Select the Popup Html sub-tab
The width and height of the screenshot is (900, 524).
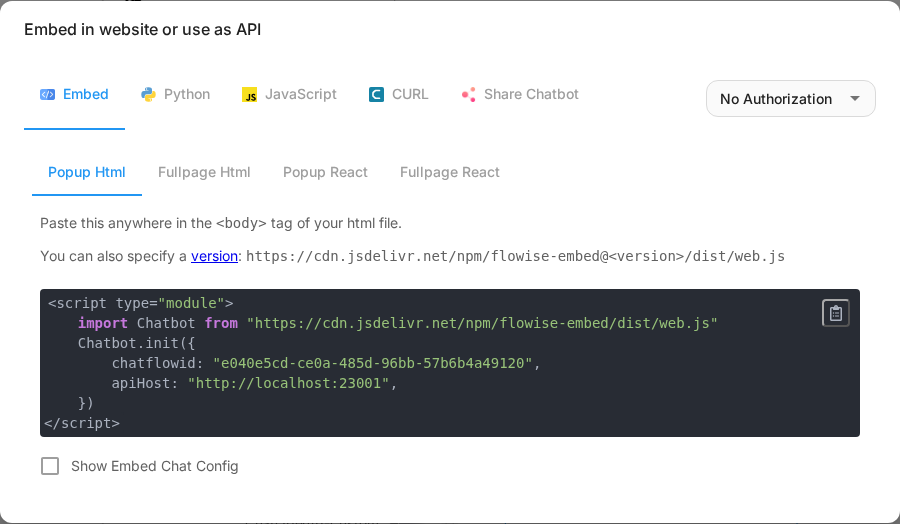pyautogui.click(x=87, y=173)
